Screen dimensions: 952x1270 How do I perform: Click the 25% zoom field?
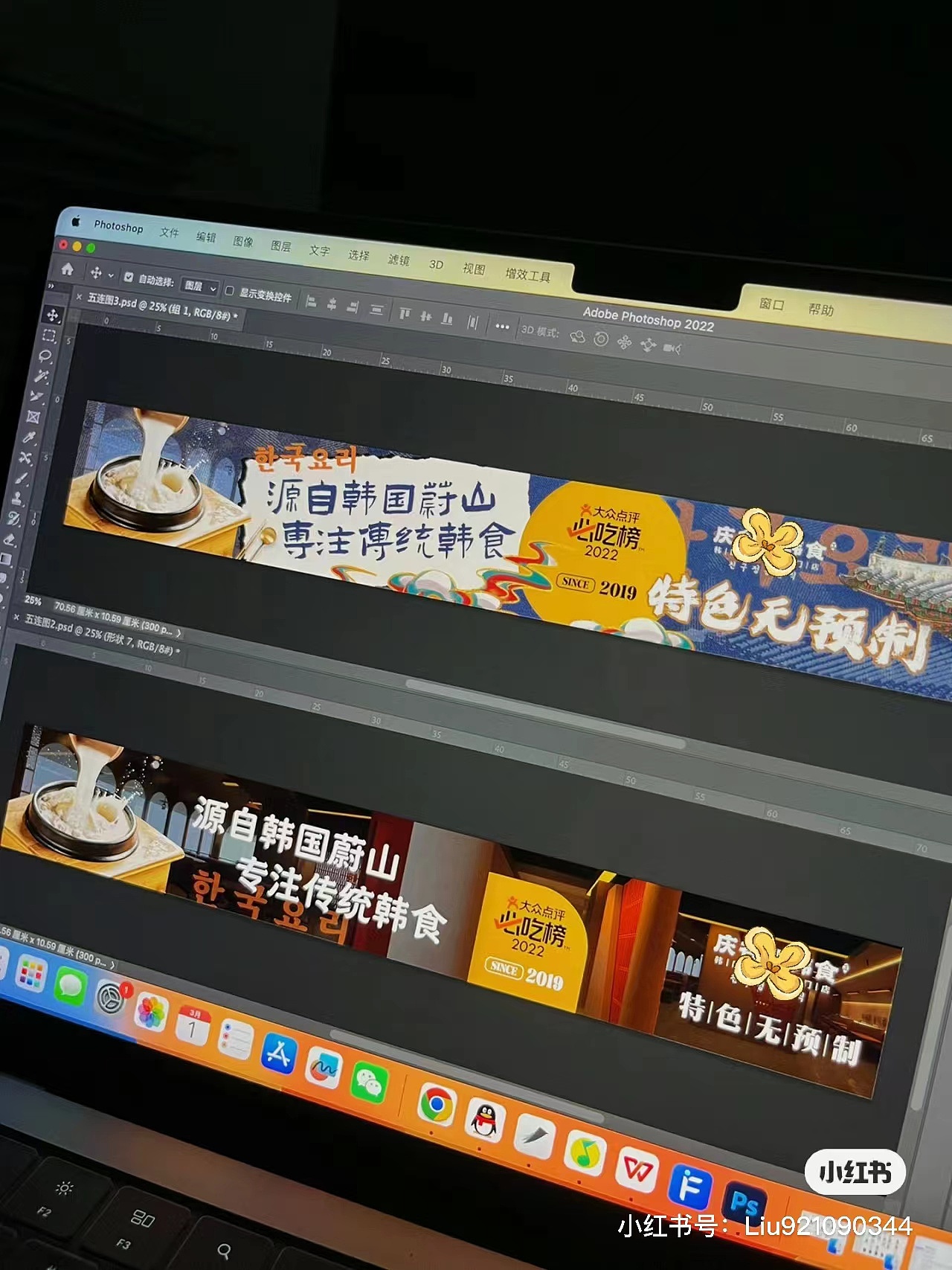(x=33, y=600)
